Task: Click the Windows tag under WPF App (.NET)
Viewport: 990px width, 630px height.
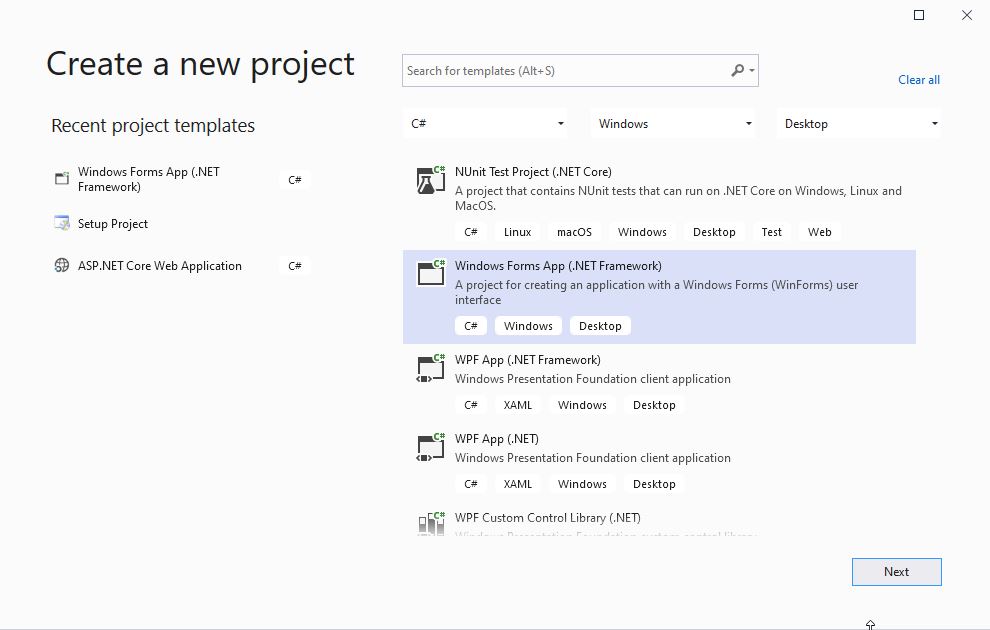Action: (x=581, y=484)
